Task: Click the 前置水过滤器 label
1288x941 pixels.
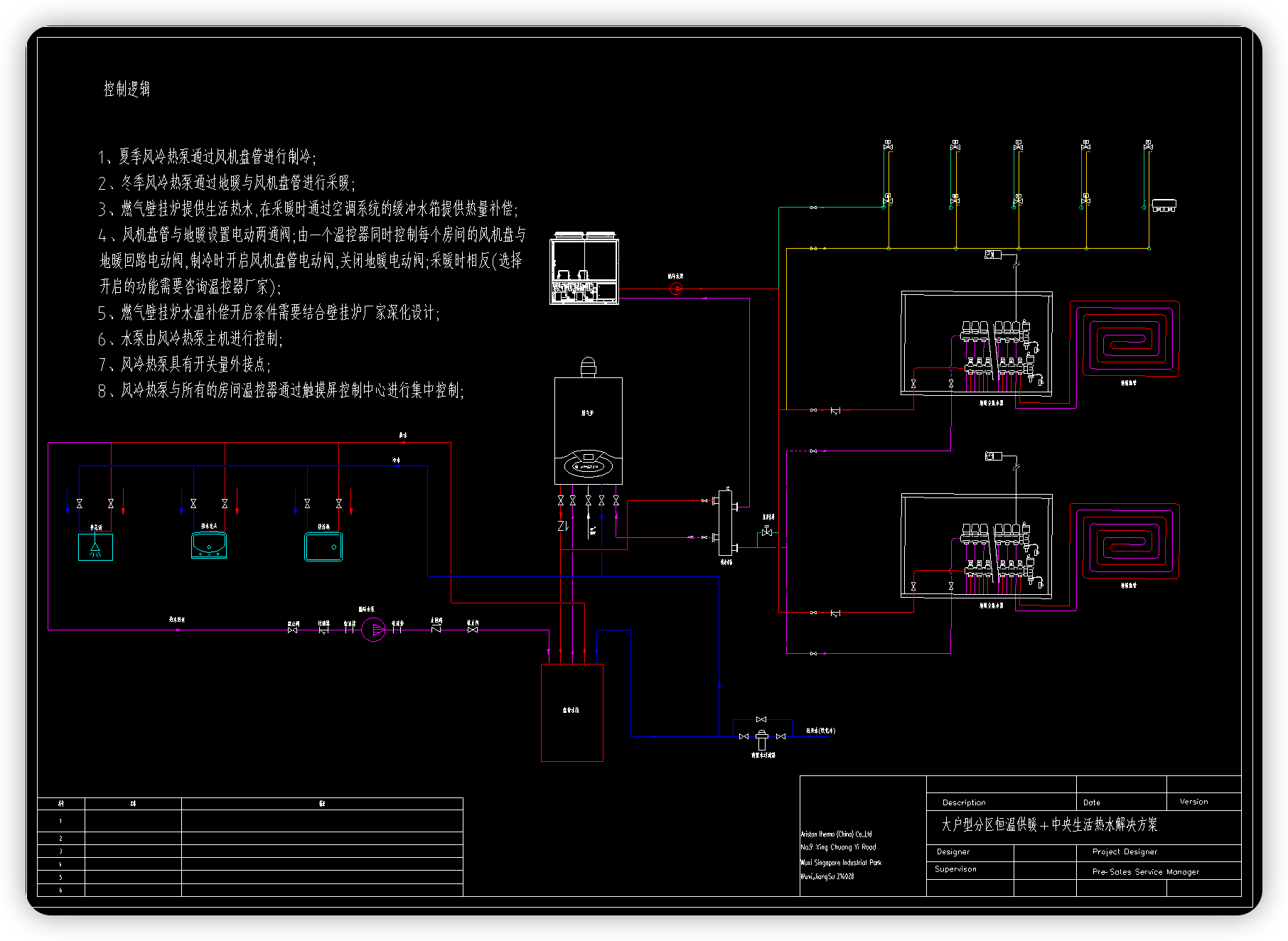Action: point(763,756)
